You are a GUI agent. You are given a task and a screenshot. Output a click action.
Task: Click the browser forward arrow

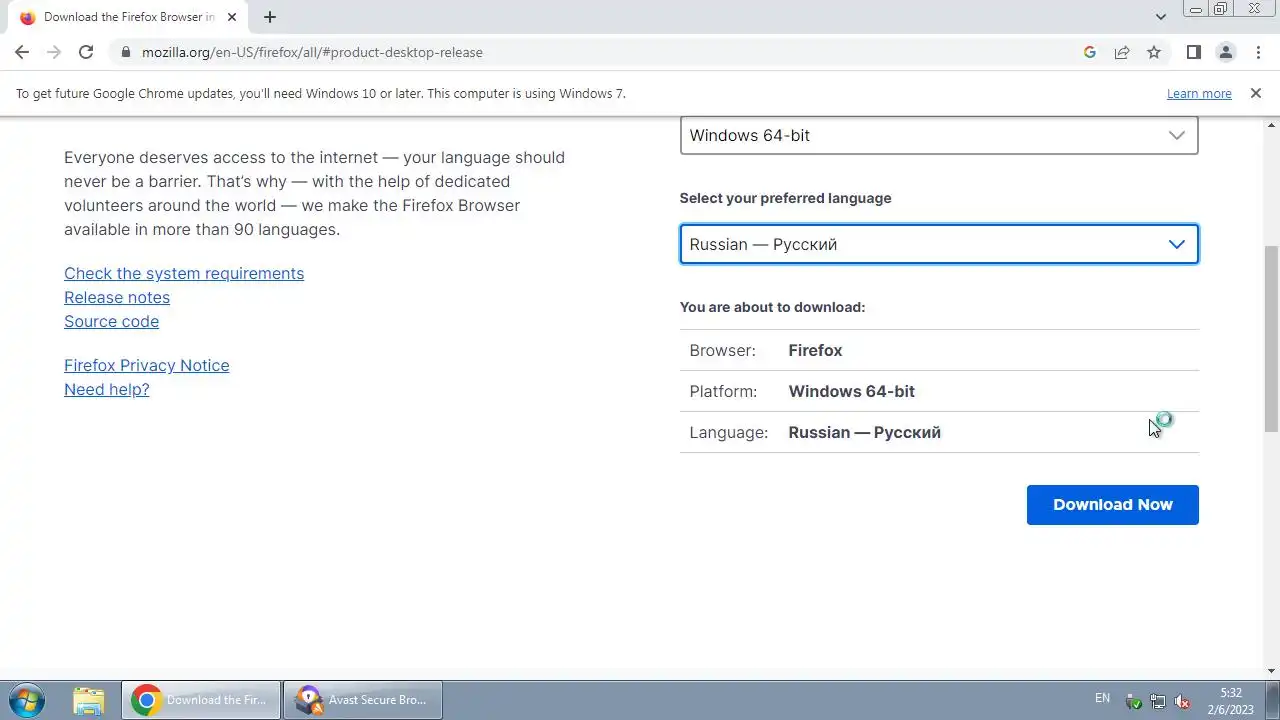coord(54,52)
